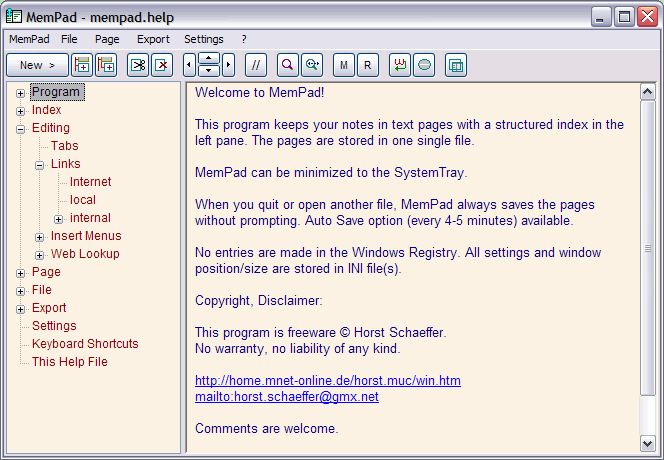Collapse the Links tree node
Viewport: 664px width, 460px height.
click(39, 165)
